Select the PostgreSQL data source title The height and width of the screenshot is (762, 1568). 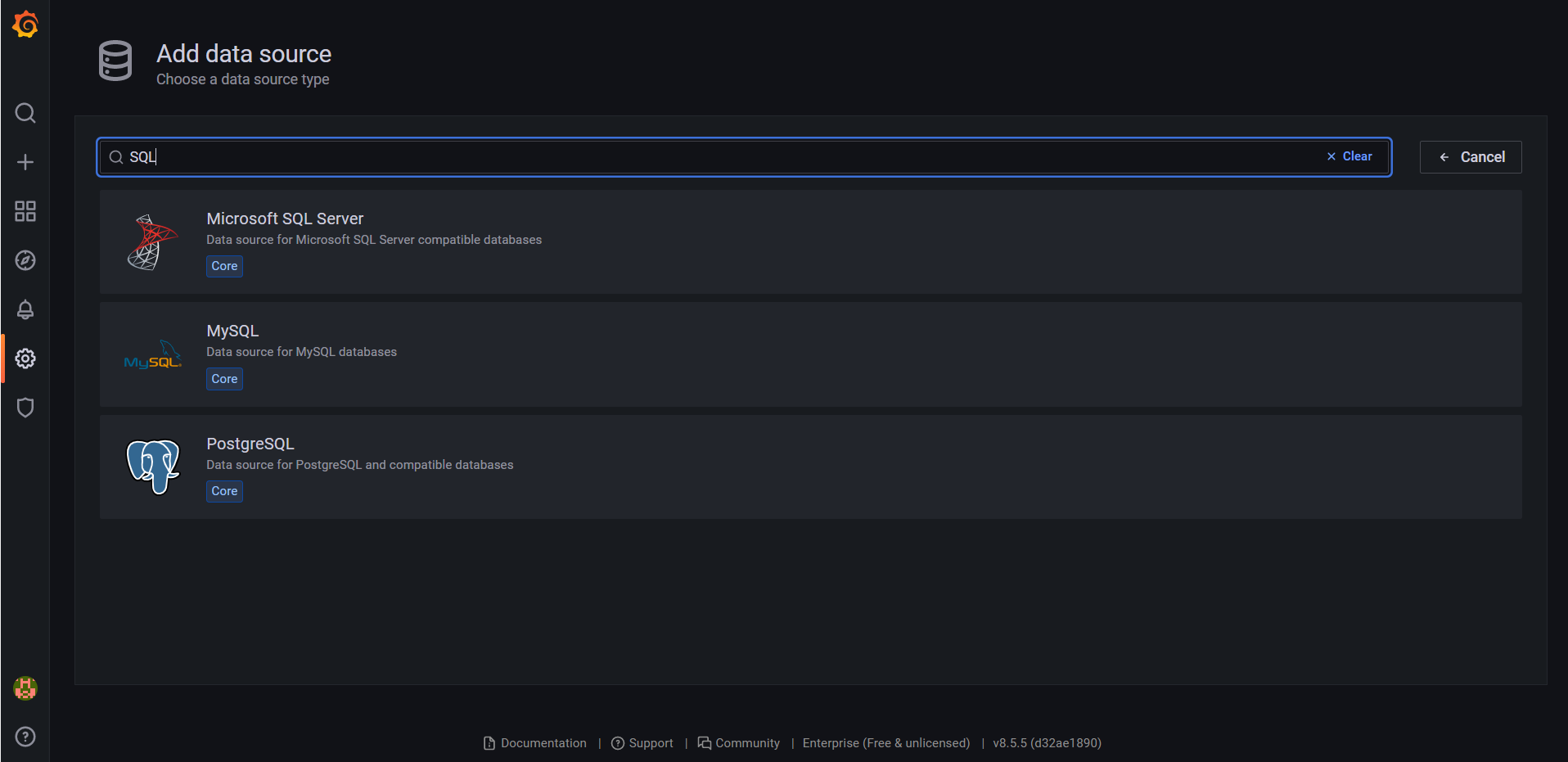(250, 444)
